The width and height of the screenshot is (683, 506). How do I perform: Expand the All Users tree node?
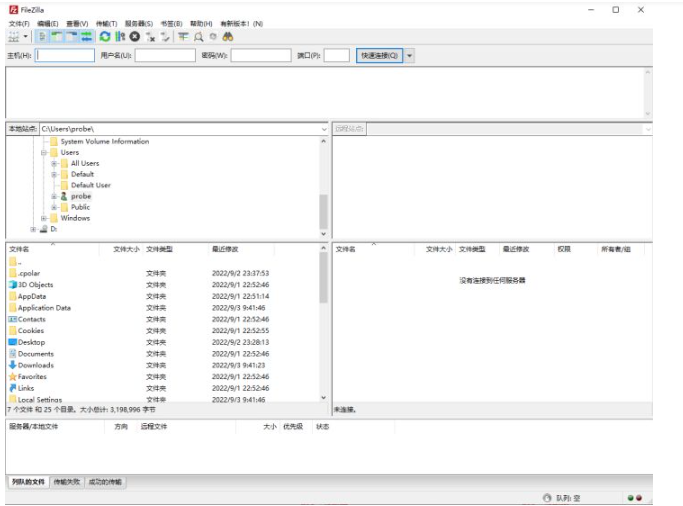[x=54, y=163]
